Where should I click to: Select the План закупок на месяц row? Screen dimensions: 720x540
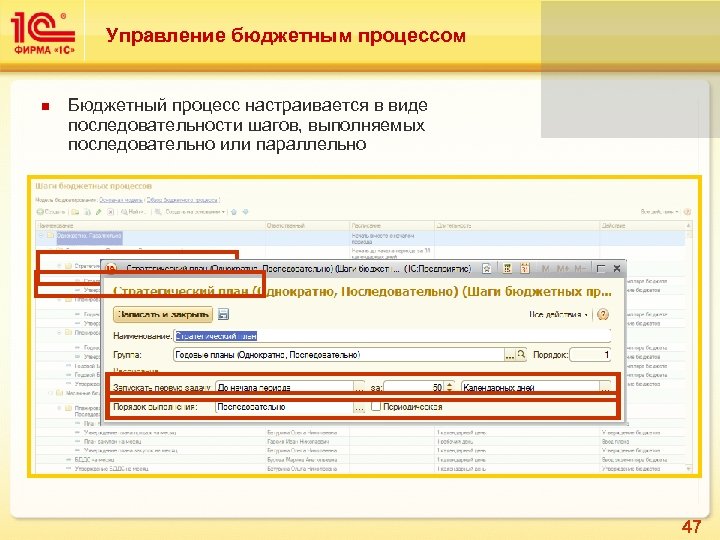pos(360,442)
